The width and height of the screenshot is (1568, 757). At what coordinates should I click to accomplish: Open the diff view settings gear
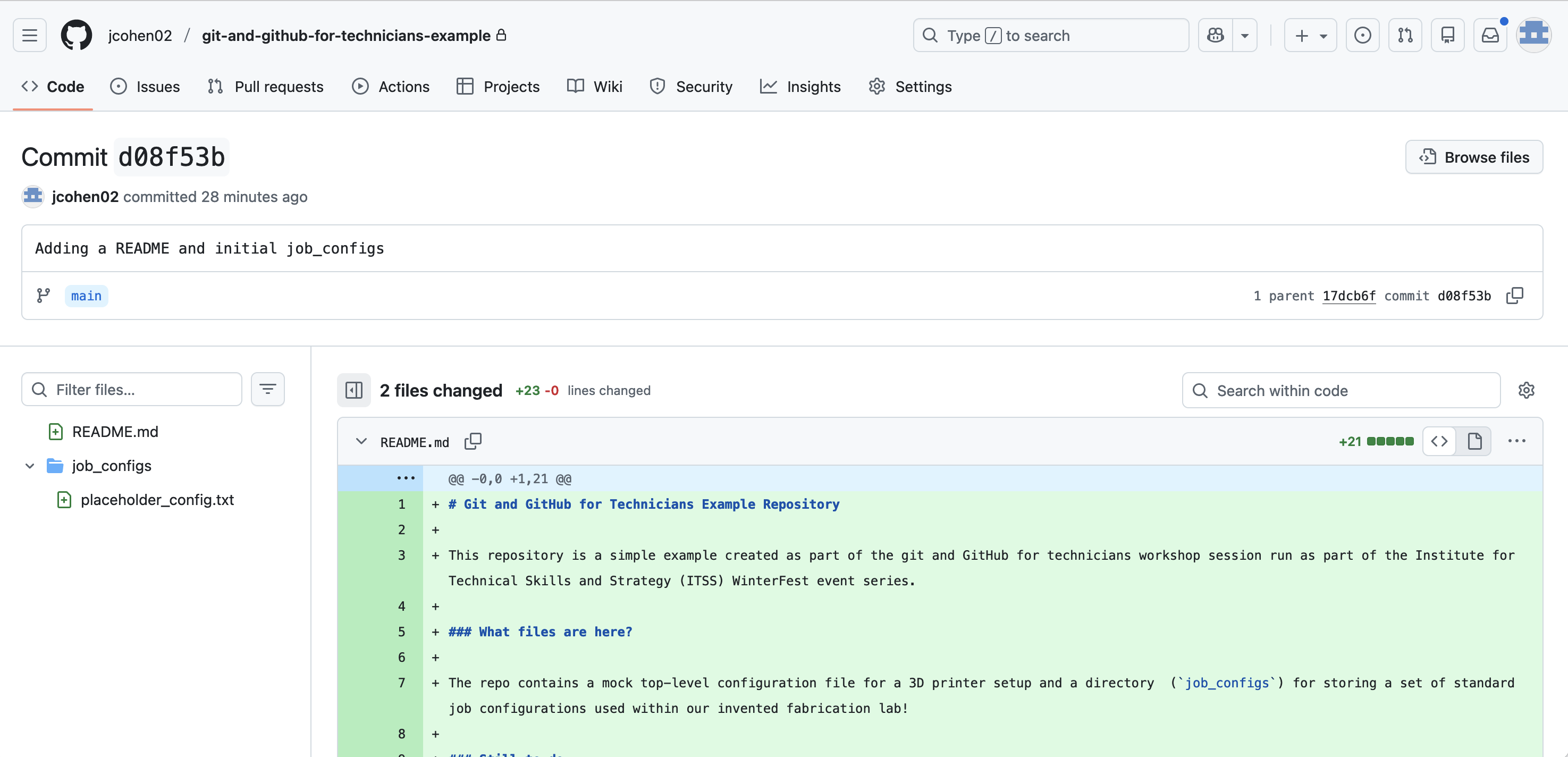pyautogui.click(x=1527, y=390)
